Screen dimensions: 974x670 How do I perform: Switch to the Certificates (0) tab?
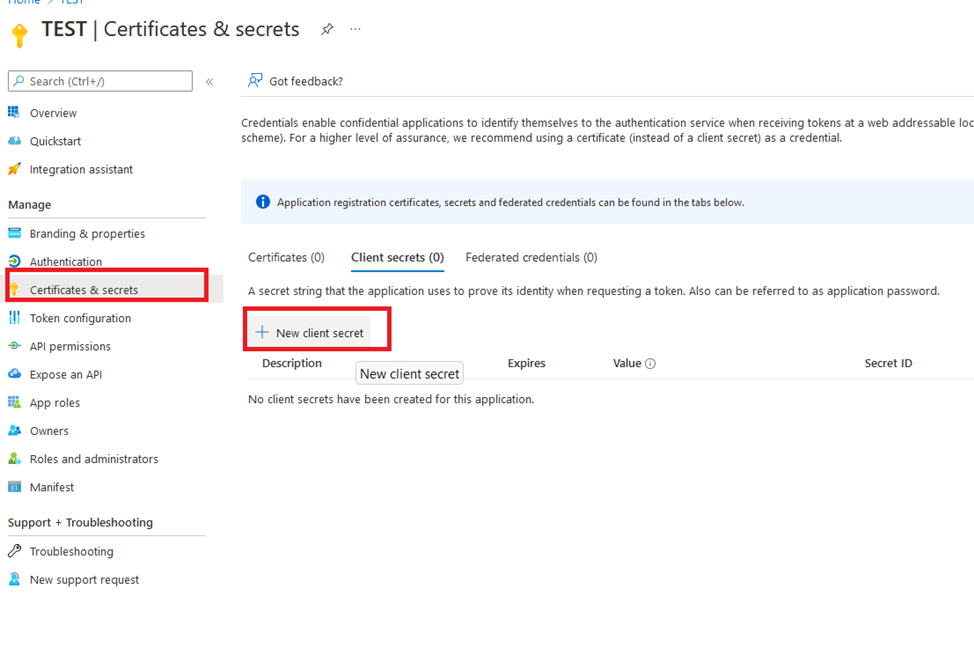286,258
